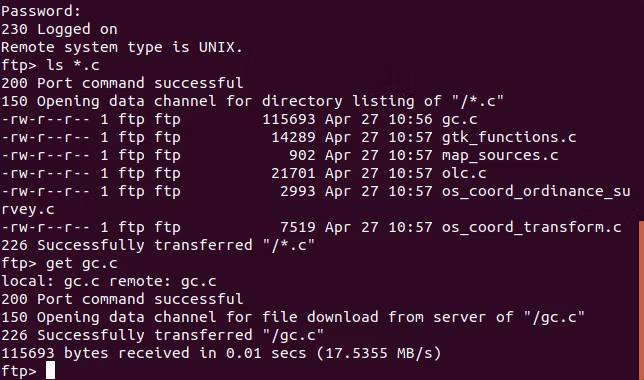Click the '230 Logged on' message
The image size is (644, 380).
[x=59, y=30]
